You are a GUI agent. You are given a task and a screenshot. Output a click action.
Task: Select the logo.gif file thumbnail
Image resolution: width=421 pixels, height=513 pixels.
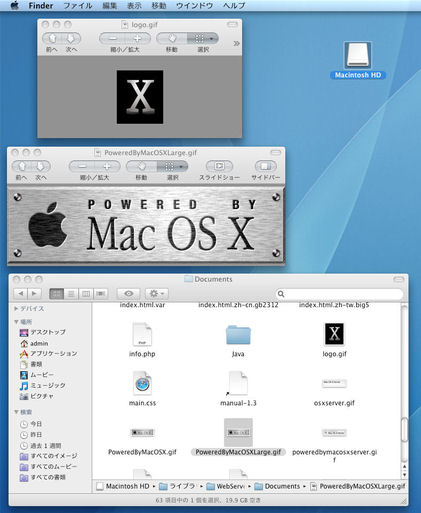pos(334,334)
